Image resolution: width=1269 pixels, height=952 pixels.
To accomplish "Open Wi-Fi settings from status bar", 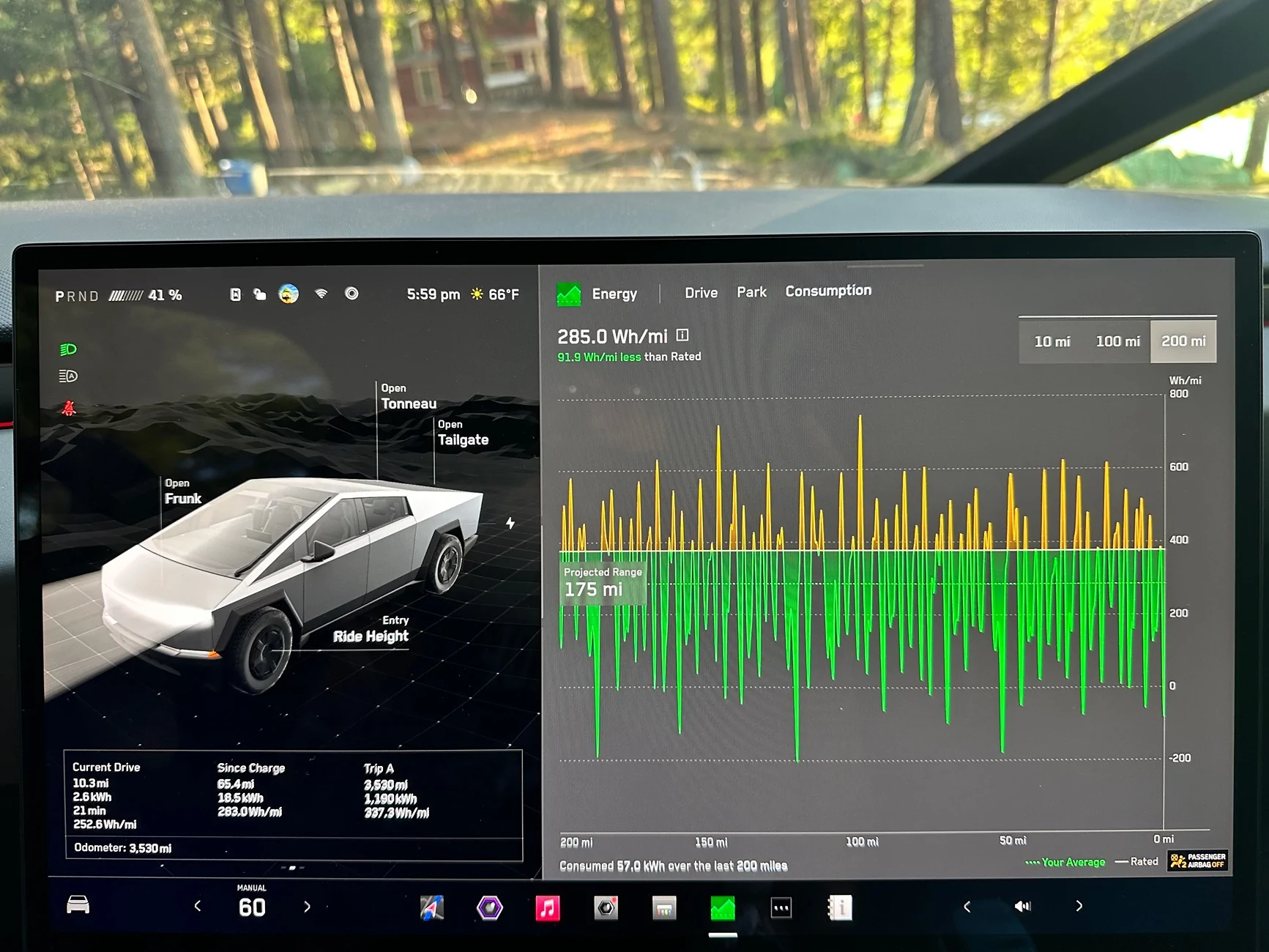I will pyautogui.click(x=321, y=294).
